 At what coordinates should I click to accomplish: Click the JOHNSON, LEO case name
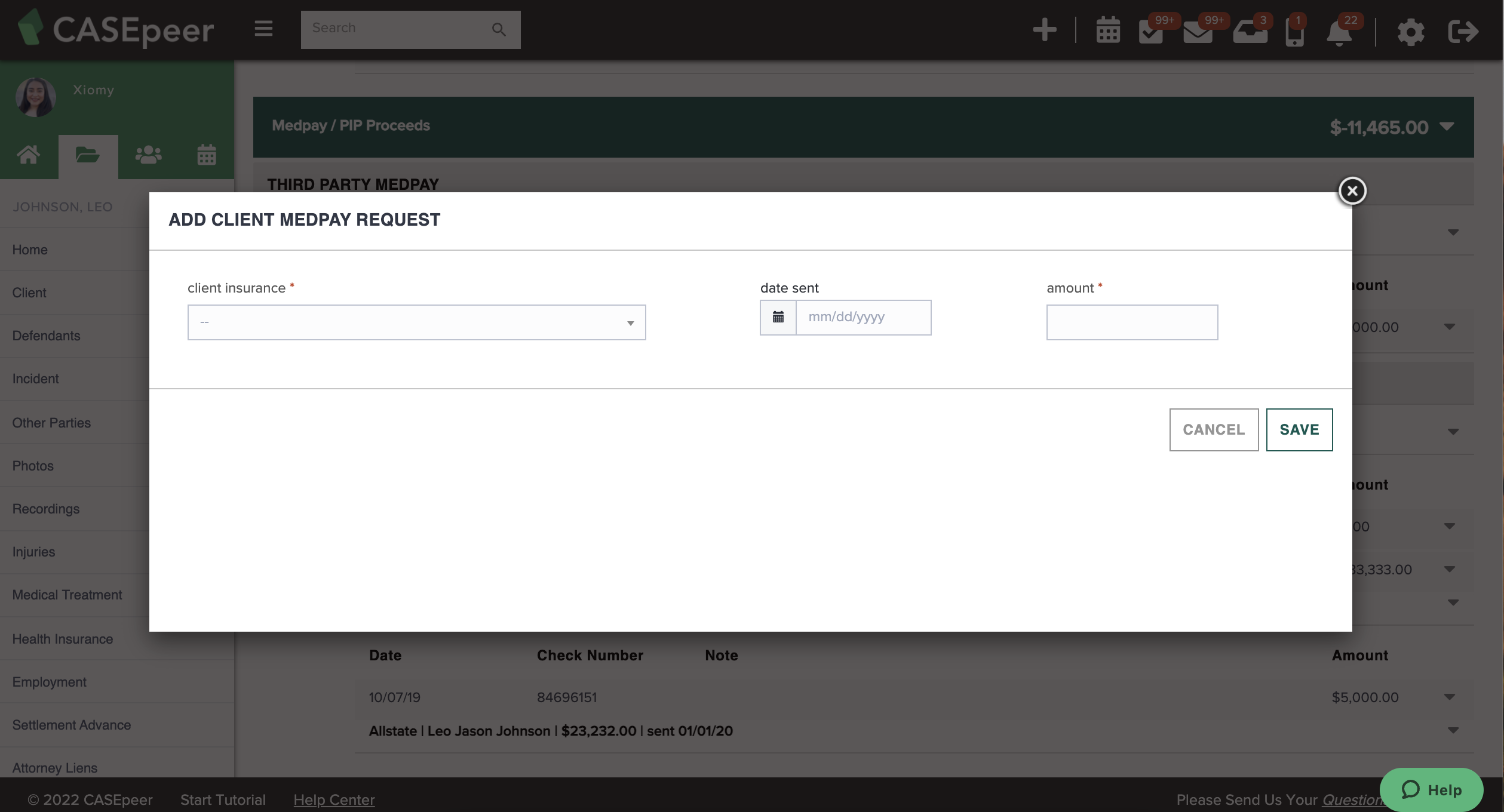63,207
